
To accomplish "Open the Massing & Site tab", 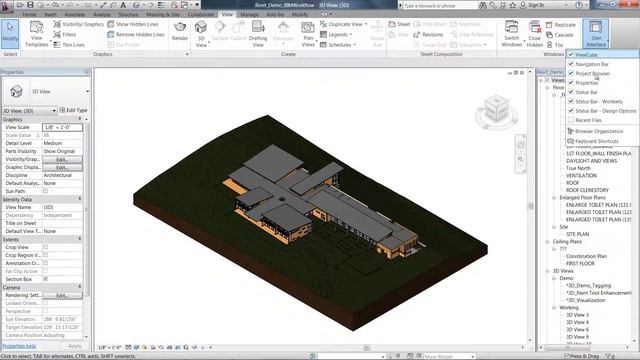I will pyautogui.click(x=163, y=14).
